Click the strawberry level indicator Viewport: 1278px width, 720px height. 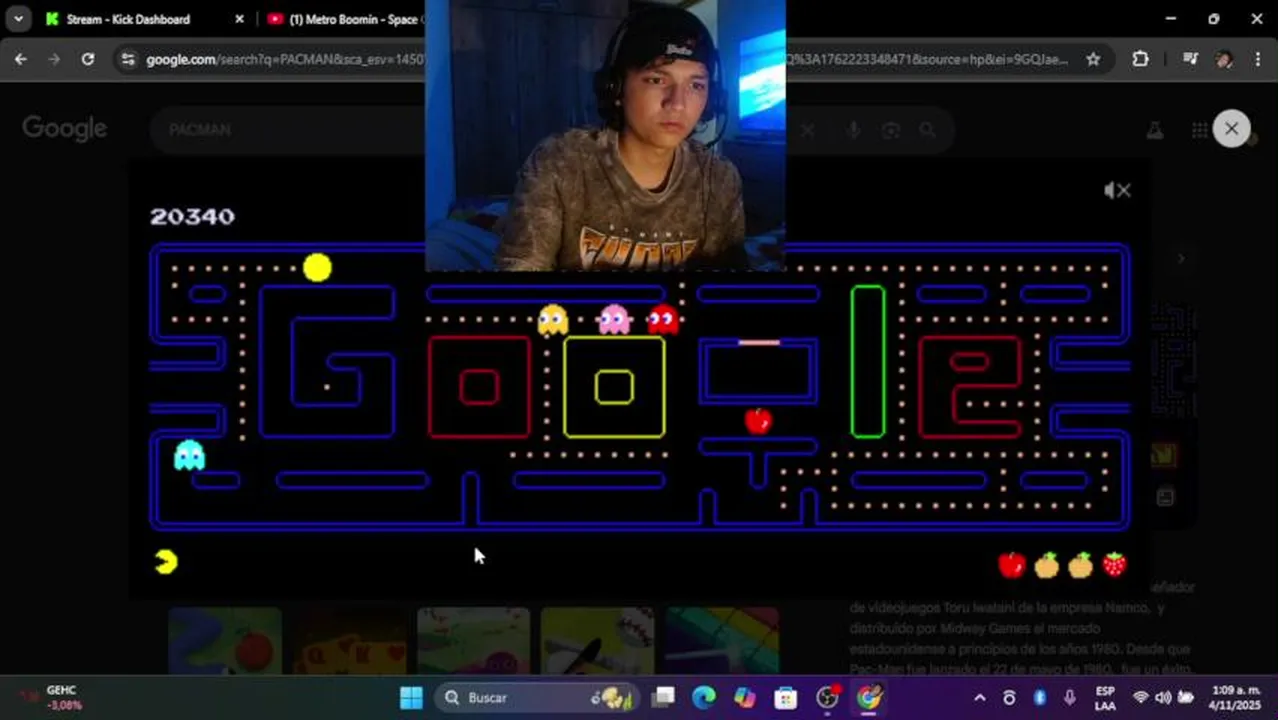point(1114,565)
